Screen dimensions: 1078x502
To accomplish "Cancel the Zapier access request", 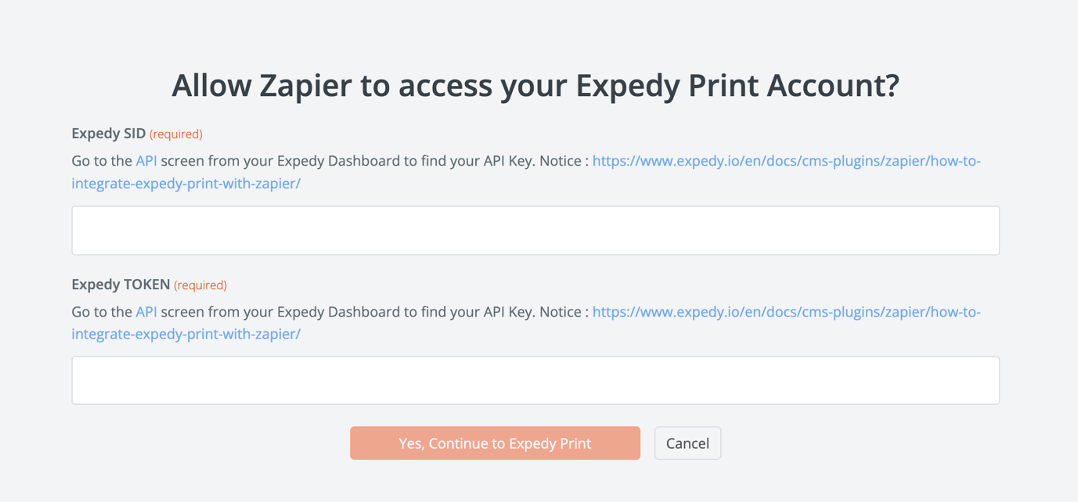I will click(x=687, y=443).
